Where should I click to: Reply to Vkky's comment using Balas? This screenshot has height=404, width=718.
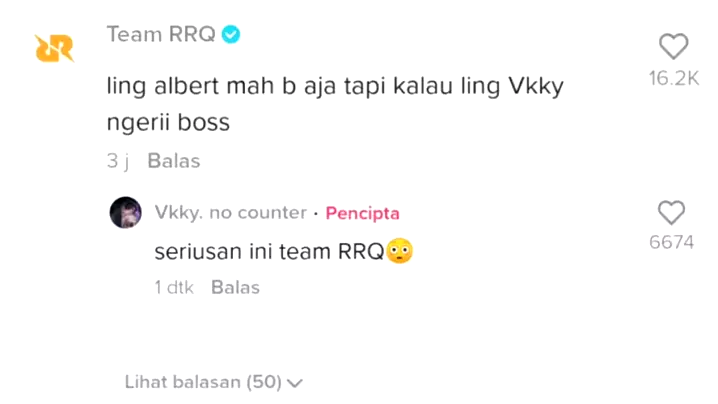(235, 288)
